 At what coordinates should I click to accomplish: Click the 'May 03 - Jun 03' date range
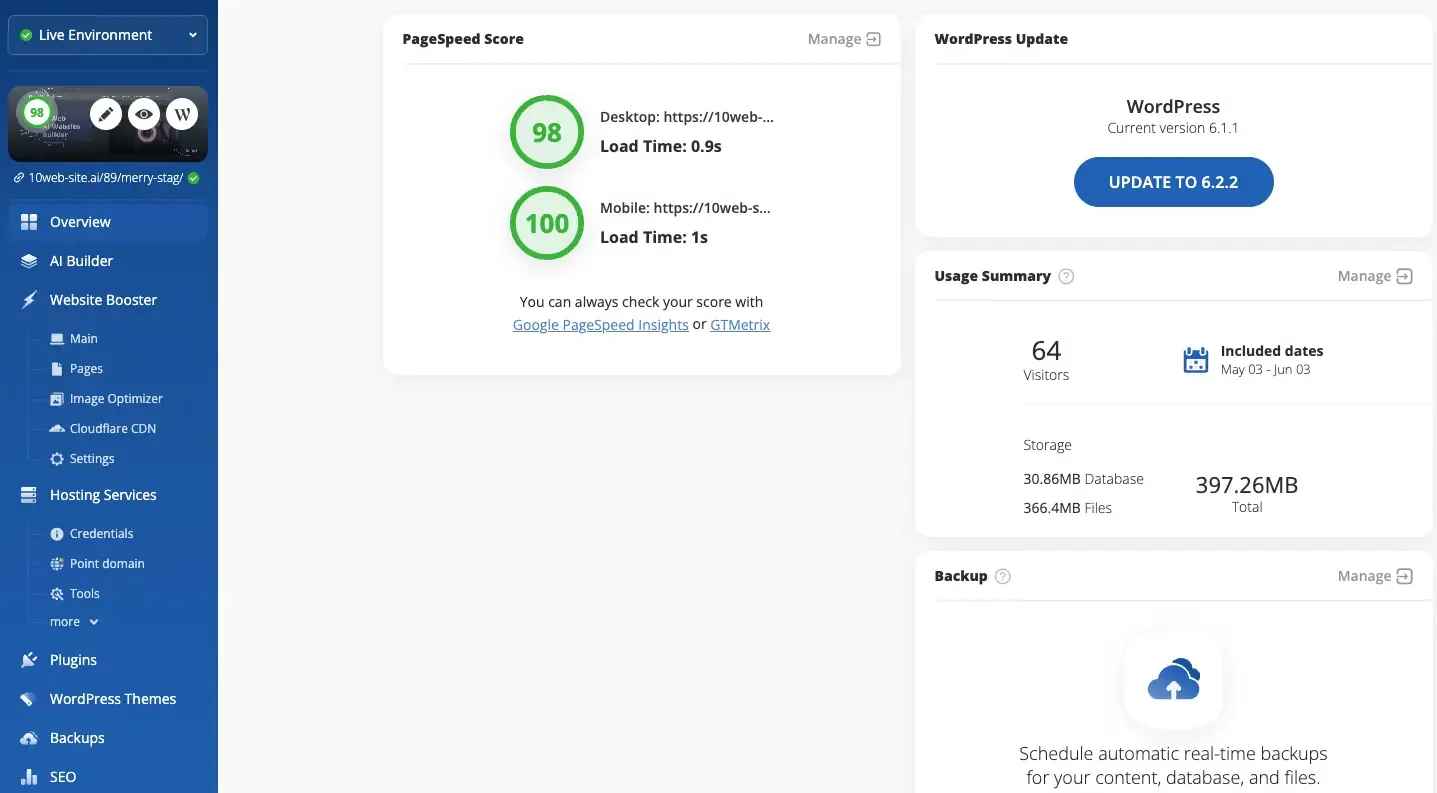click(x=1266, y=370)
